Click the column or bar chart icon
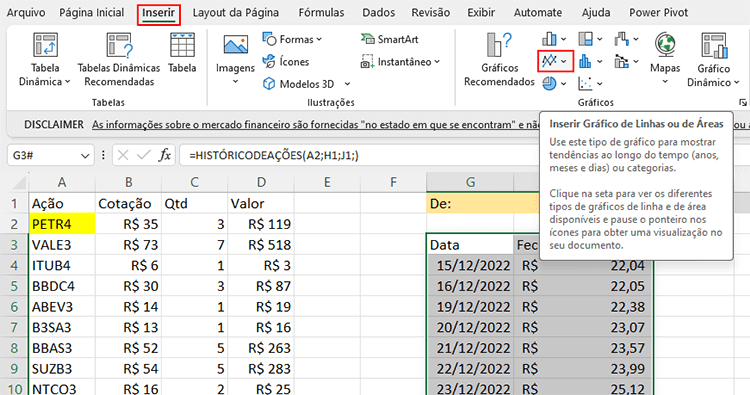The height and width of the screenshot is (395, 750). pos(549,39)
